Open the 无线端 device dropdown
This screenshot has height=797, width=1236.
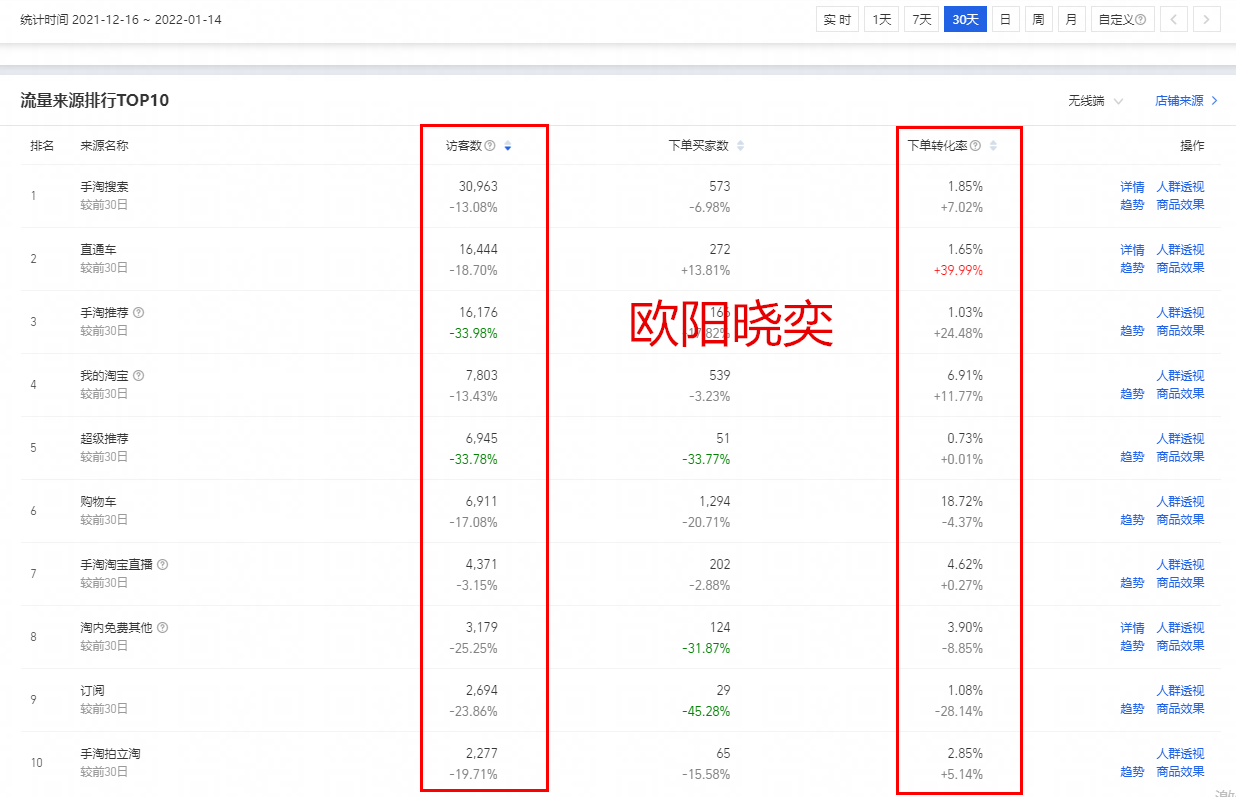click(x=1095, y=101)
